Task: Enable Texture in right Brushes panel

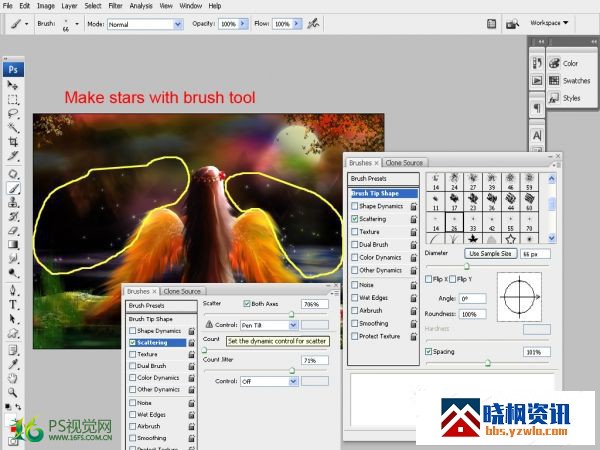Action: [355, 232]
